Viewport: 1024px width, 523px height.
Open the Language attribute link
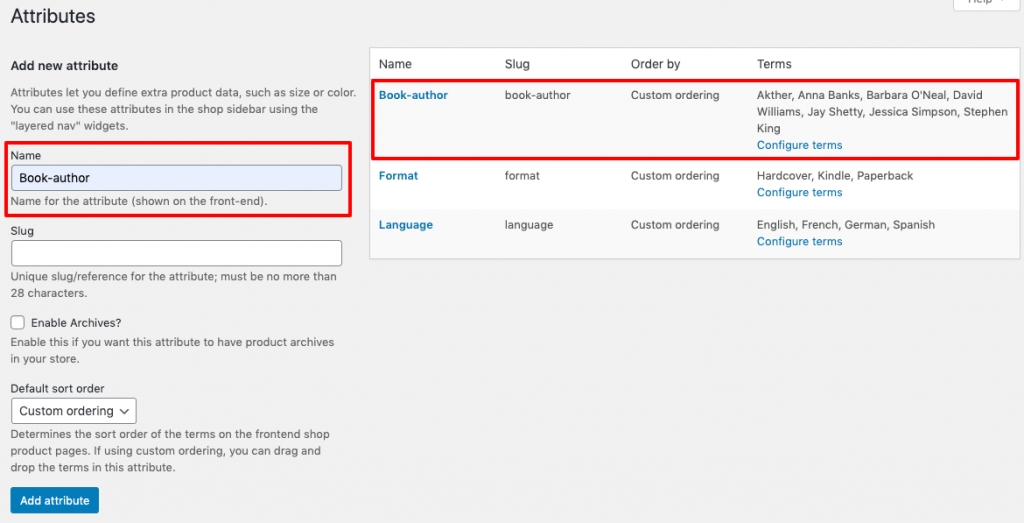coord(405,225)
